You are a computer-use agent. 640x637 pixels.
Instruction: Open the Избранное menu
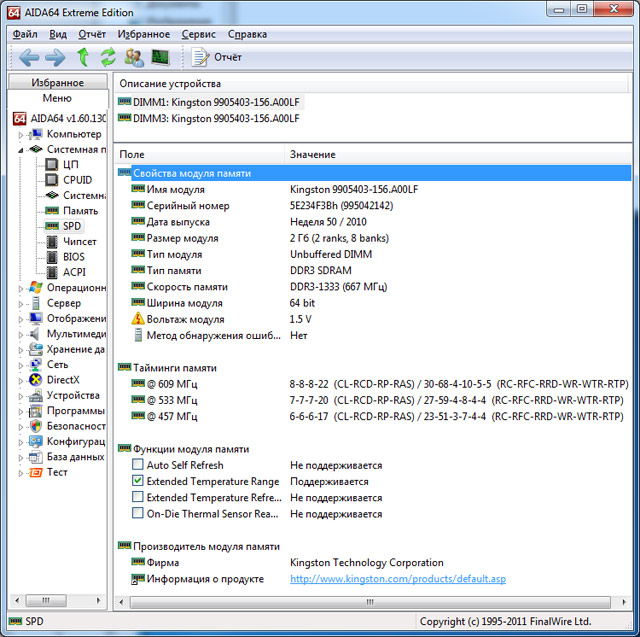[144, 34]
